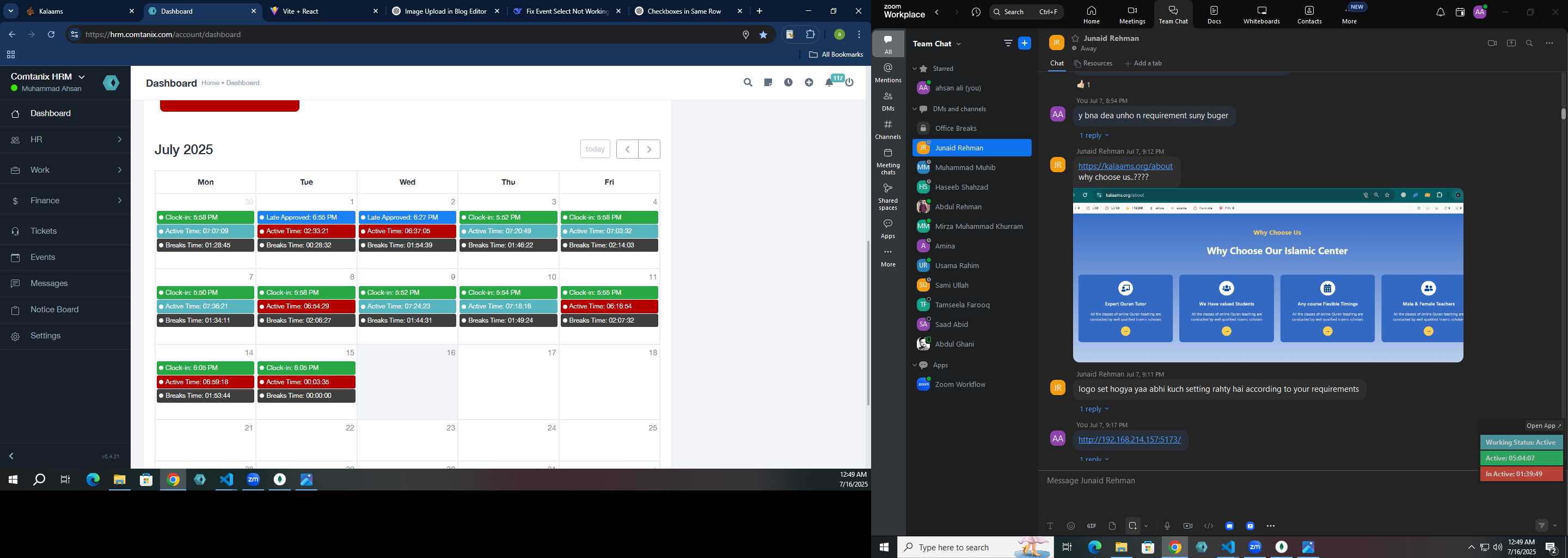Expand the HR menu in HRM sidebar
Screen dimensions: 1568x558
click(x=65, y=139)
